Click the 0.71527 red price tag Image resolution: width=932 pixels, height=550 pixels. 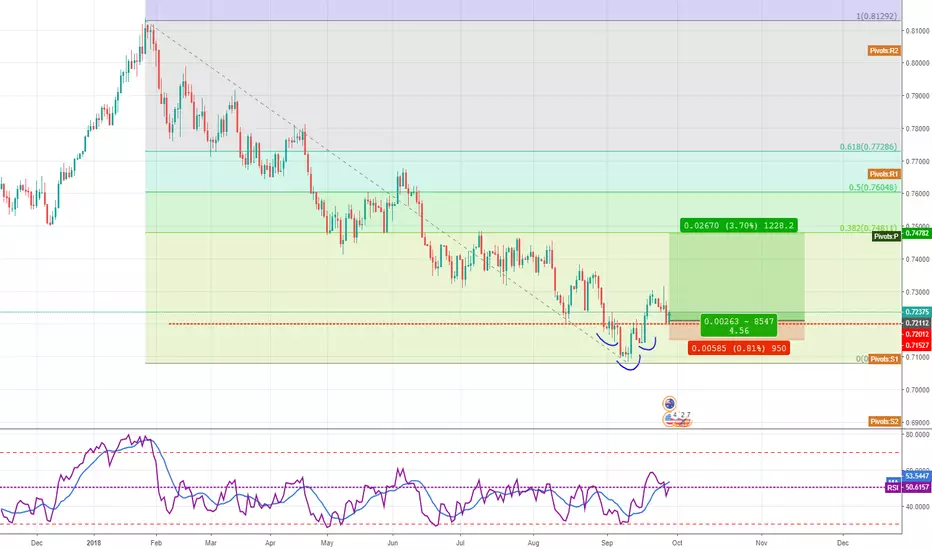[917, 345]
